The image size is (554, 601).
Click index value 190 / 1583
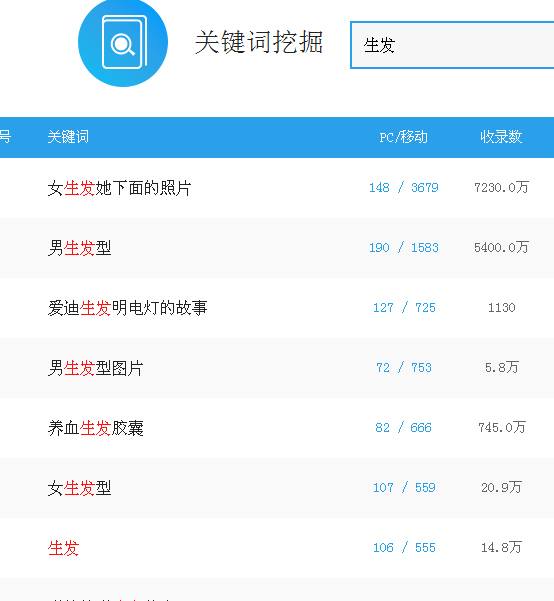404,248
